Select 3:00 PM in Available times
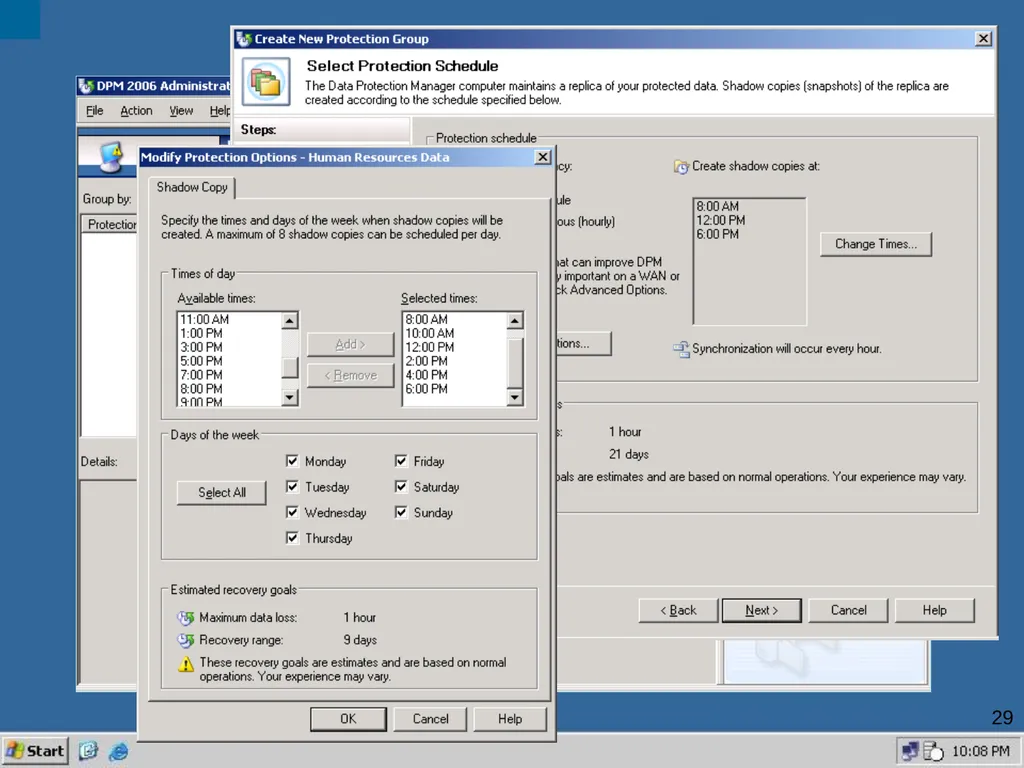 [201, 347]
